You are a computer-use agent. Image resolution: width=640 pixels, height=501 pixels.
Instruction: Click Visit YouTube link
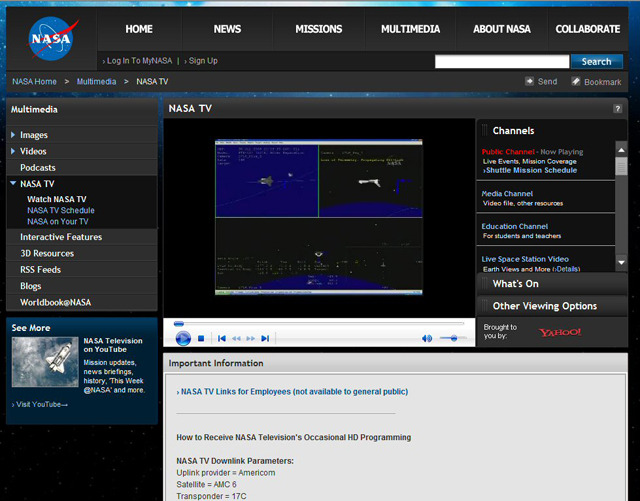point(40,404)
